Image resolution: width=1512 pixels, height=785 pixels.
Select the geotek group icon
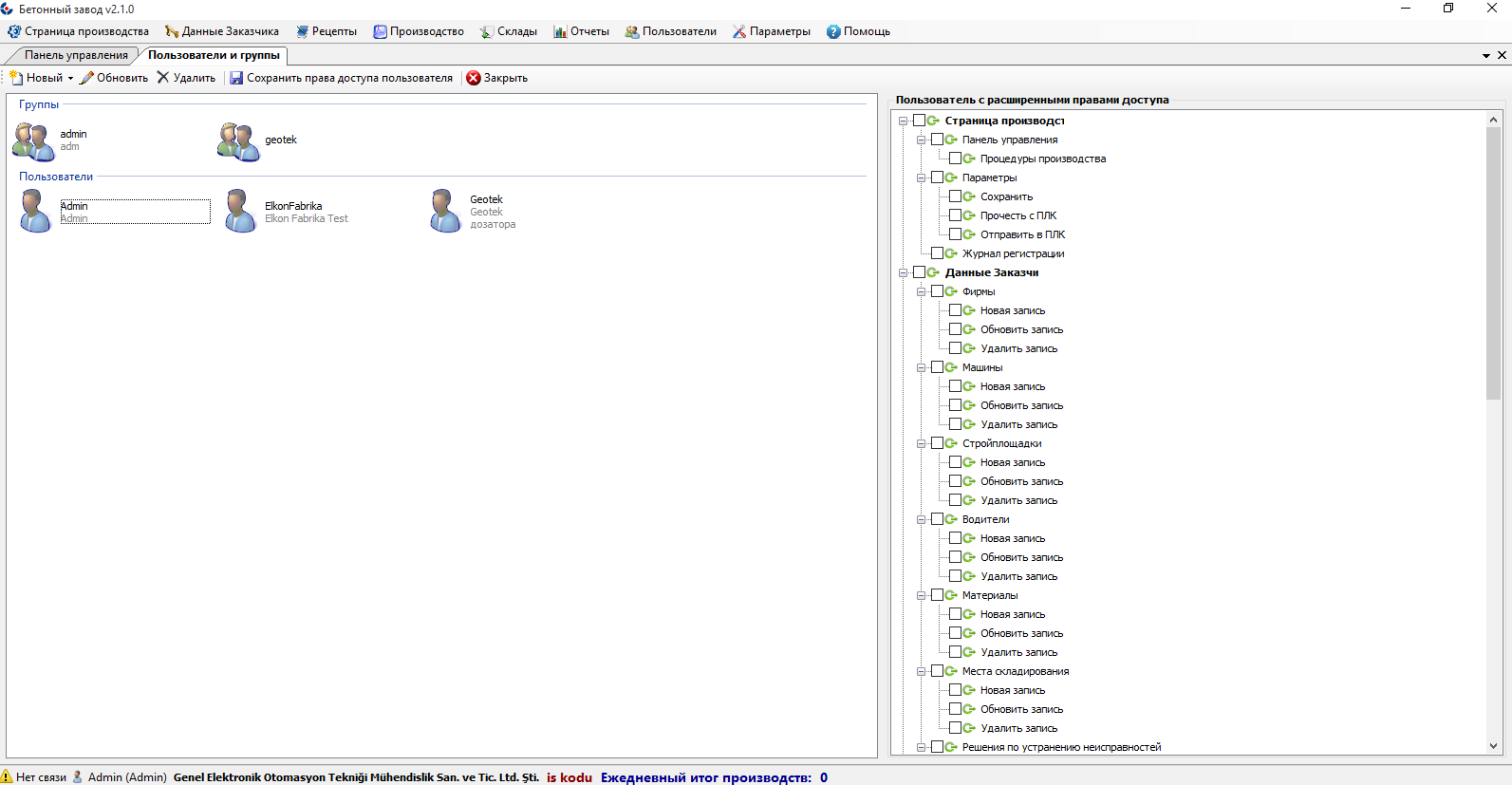238,141
